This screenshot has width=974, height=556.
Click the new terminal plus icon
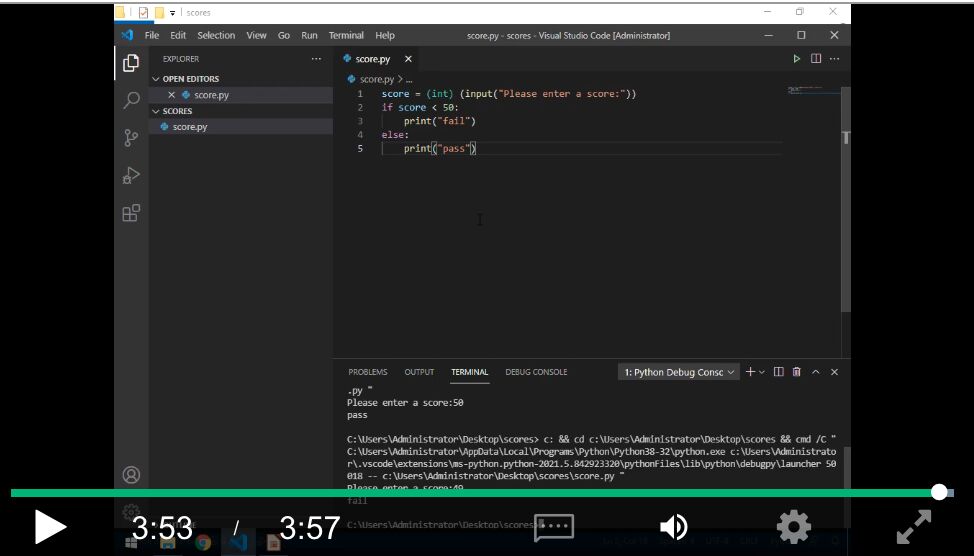(x=751, y=372)
